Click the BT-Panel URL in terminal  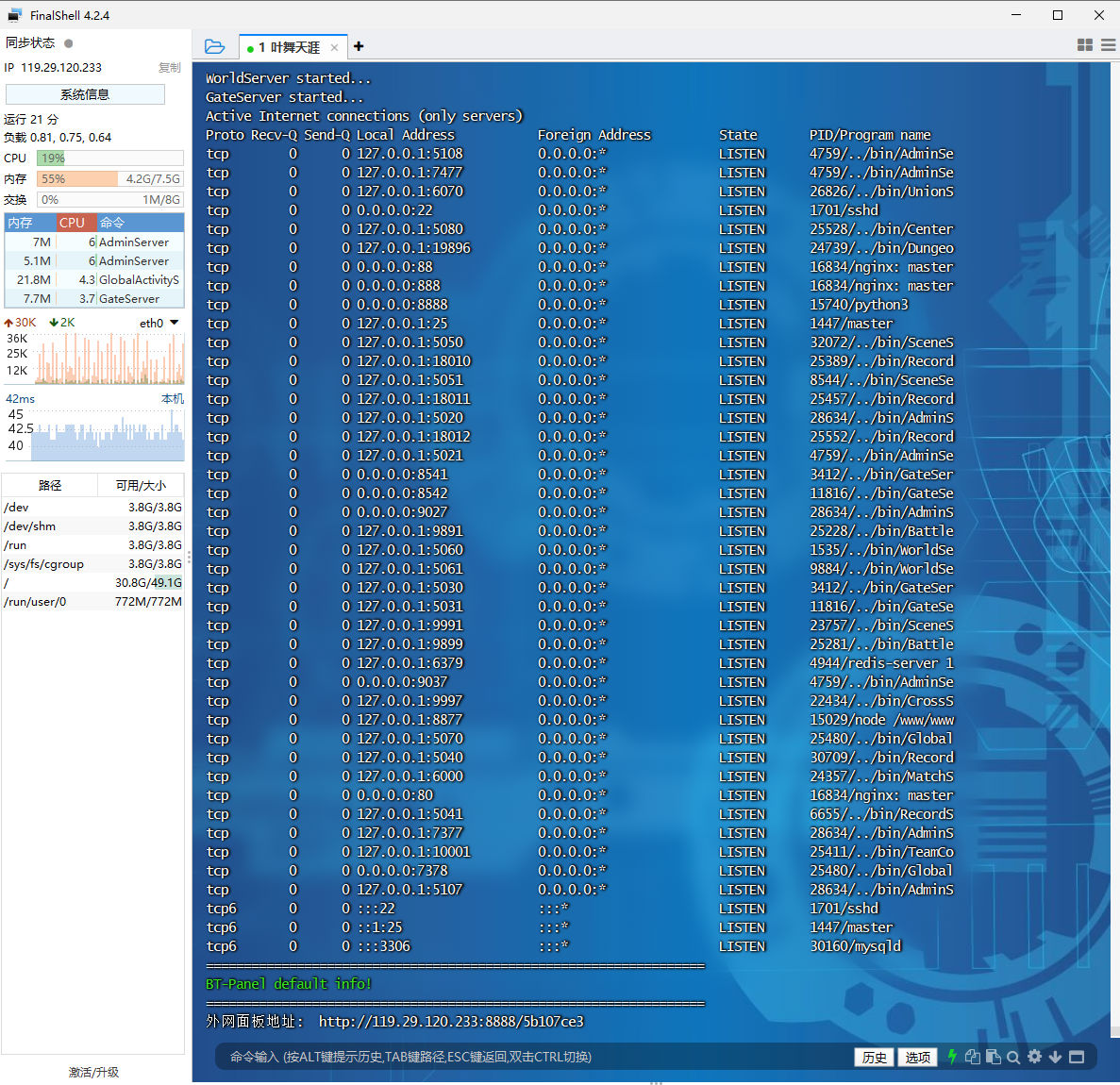451,1022
